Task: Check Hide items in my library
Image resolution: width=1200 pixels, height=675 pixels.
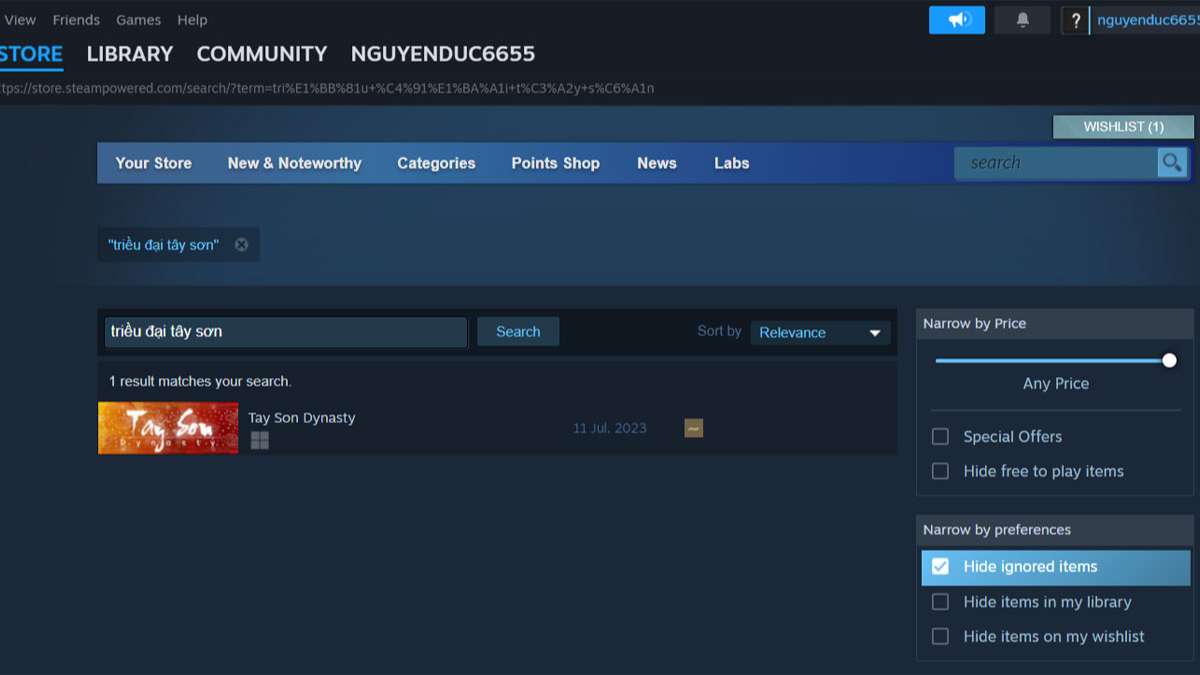Action: (940, 602)
